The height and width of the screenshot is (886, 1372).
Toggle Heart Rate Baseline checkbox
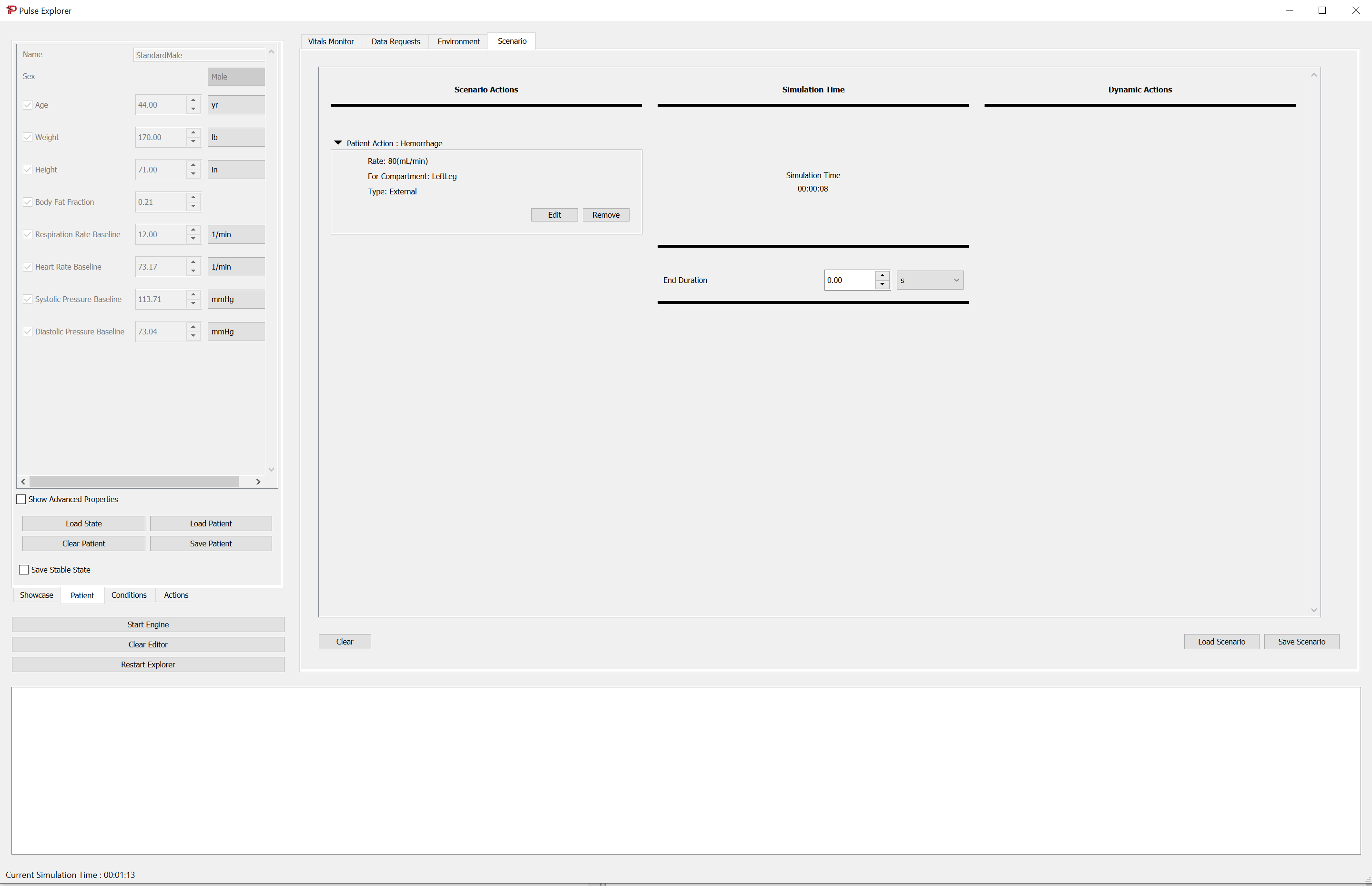[28, 266]
